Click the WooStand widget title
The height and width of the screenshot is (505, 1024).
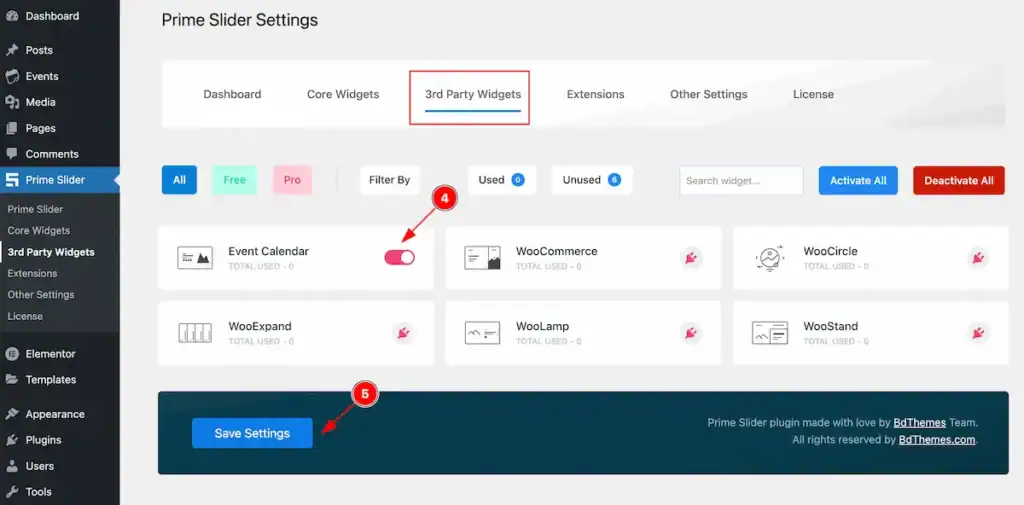831,326
